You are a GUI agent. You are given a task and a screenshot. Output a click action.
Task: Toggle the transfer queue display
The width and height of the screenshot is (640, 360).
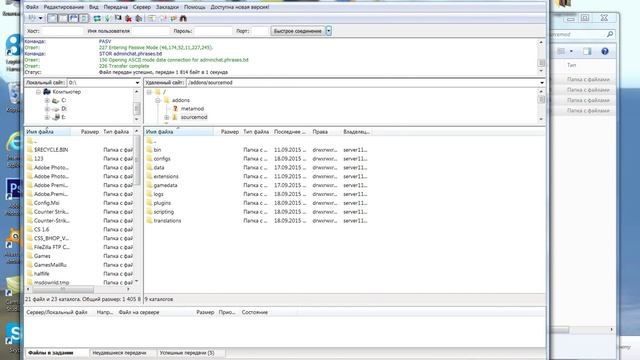[84, 18]
